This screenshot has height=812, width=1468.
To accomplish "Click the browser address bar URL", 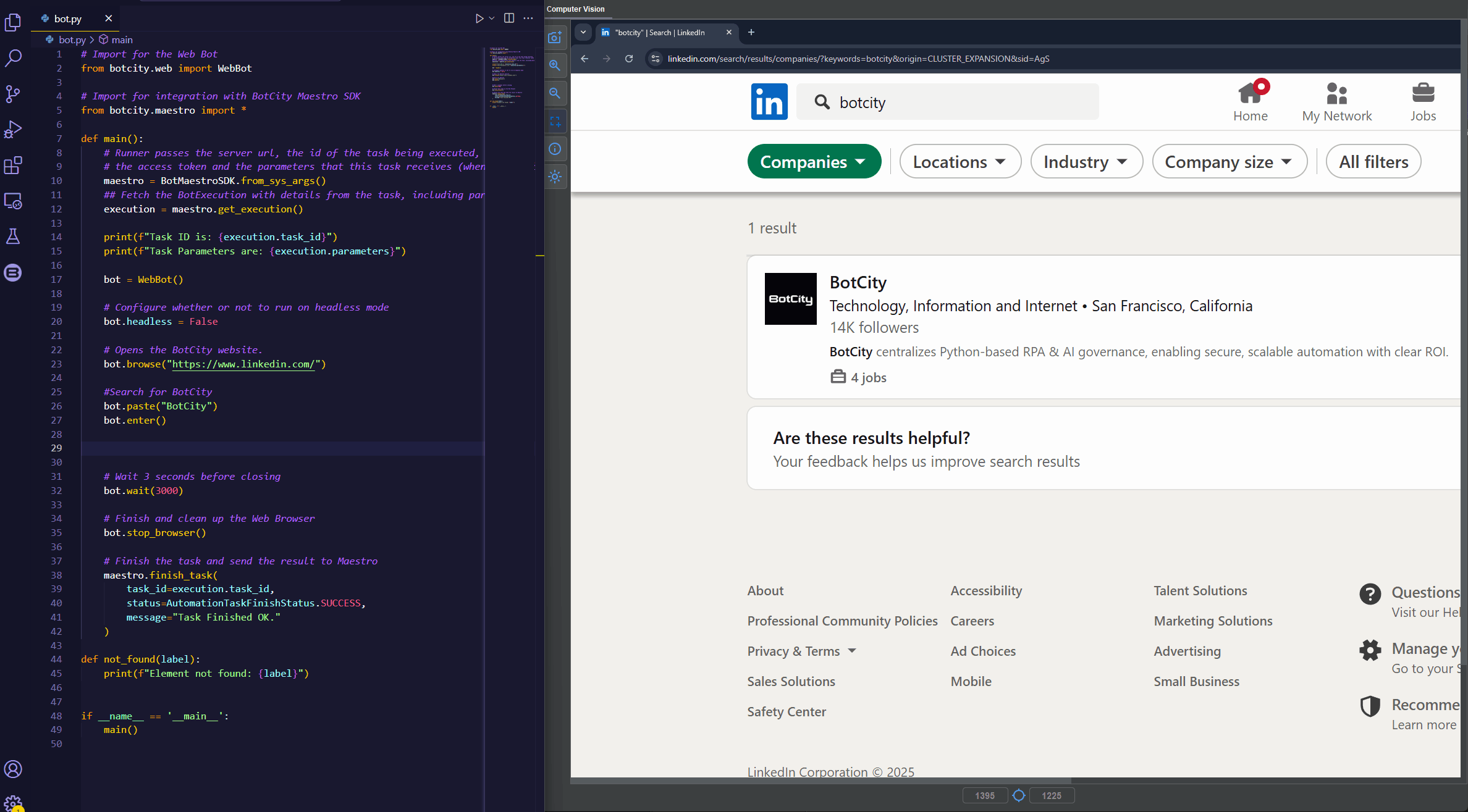I will [x=858, y=59].
